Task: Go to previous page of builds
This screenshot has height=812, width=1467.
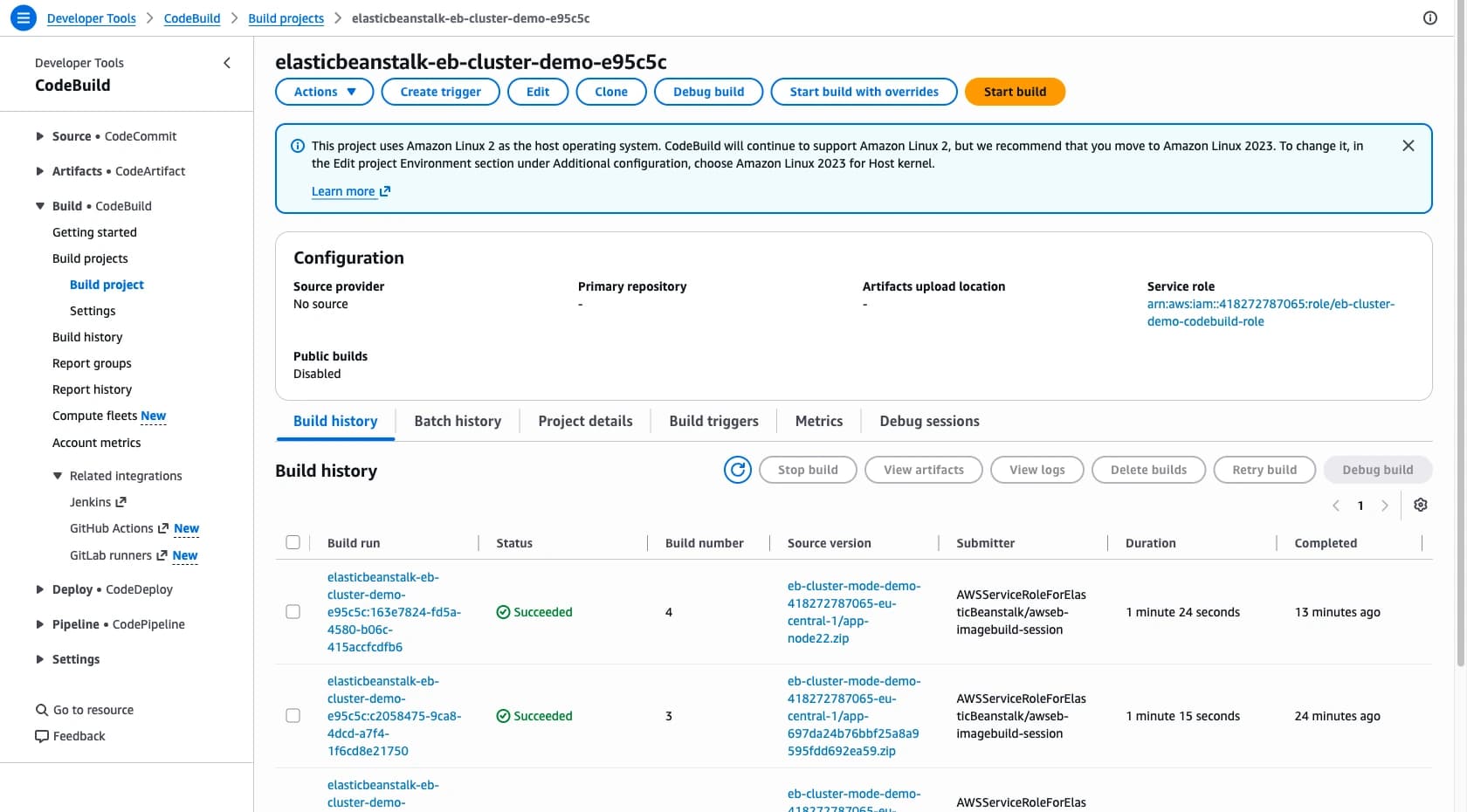Action: (x=1336, y=506)
